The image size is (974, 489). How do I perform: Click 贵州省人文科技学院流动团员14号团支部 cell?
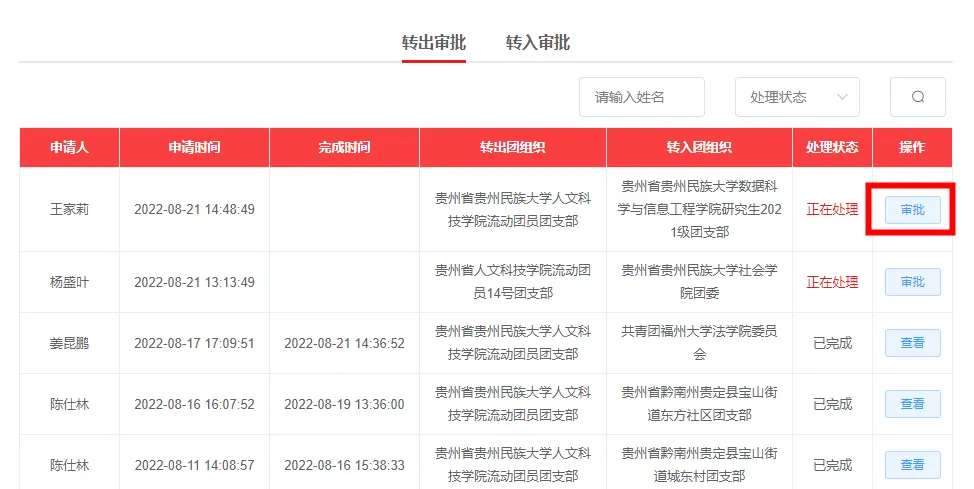[512, 282]
